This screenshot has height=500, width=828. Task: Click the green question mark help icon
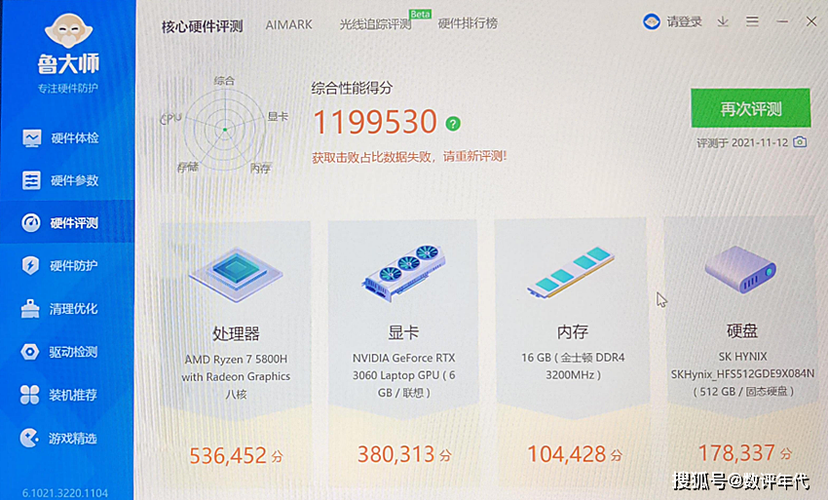click(453, 124)
